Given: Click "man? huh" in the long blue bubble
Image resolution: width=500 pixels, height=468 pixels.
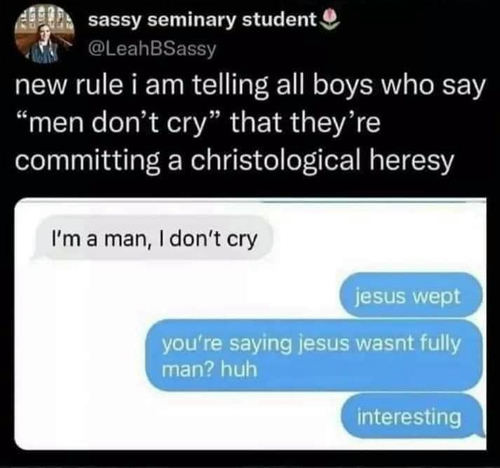Looking at the screenshot, I should coord(210,369).
